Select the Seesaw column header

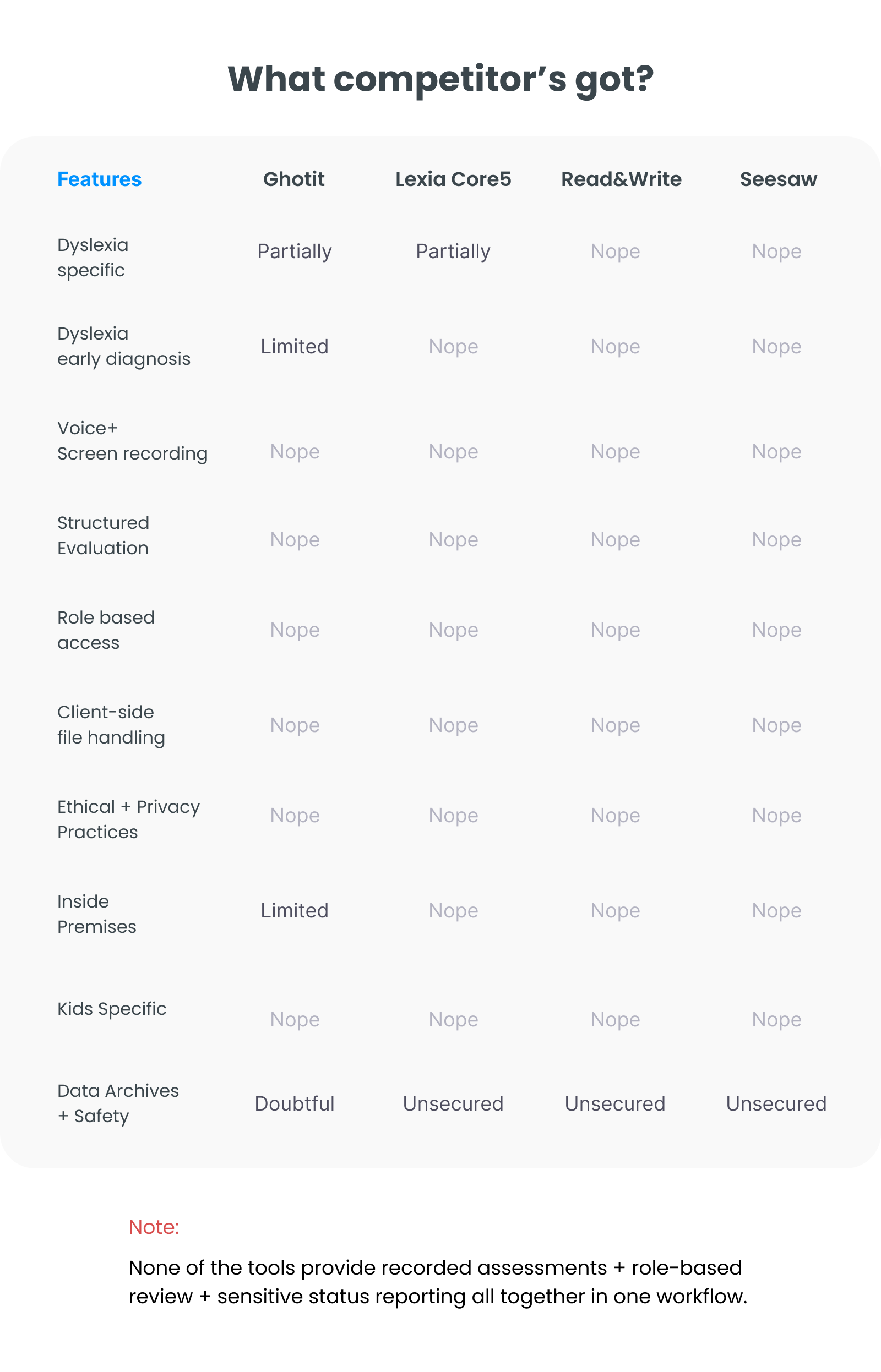[778, 179]
